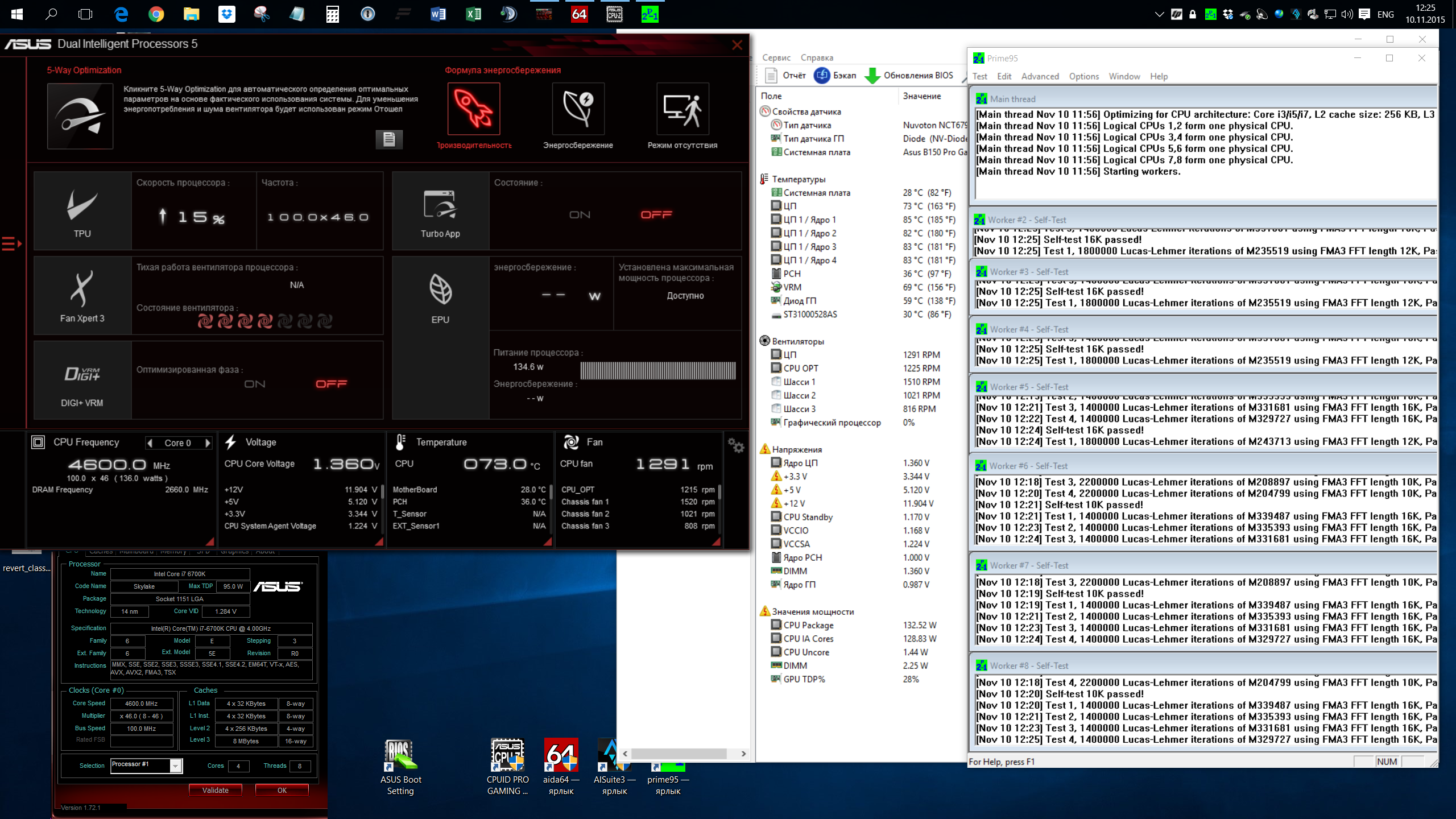The width and height of the screenshot is (1456, 819).
Task: Open monitor settings gear icon
Action: point(736,446)
